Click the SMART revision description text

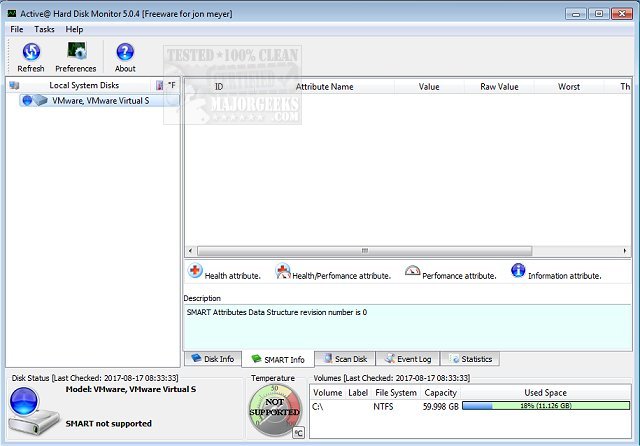tap(277, 312)
